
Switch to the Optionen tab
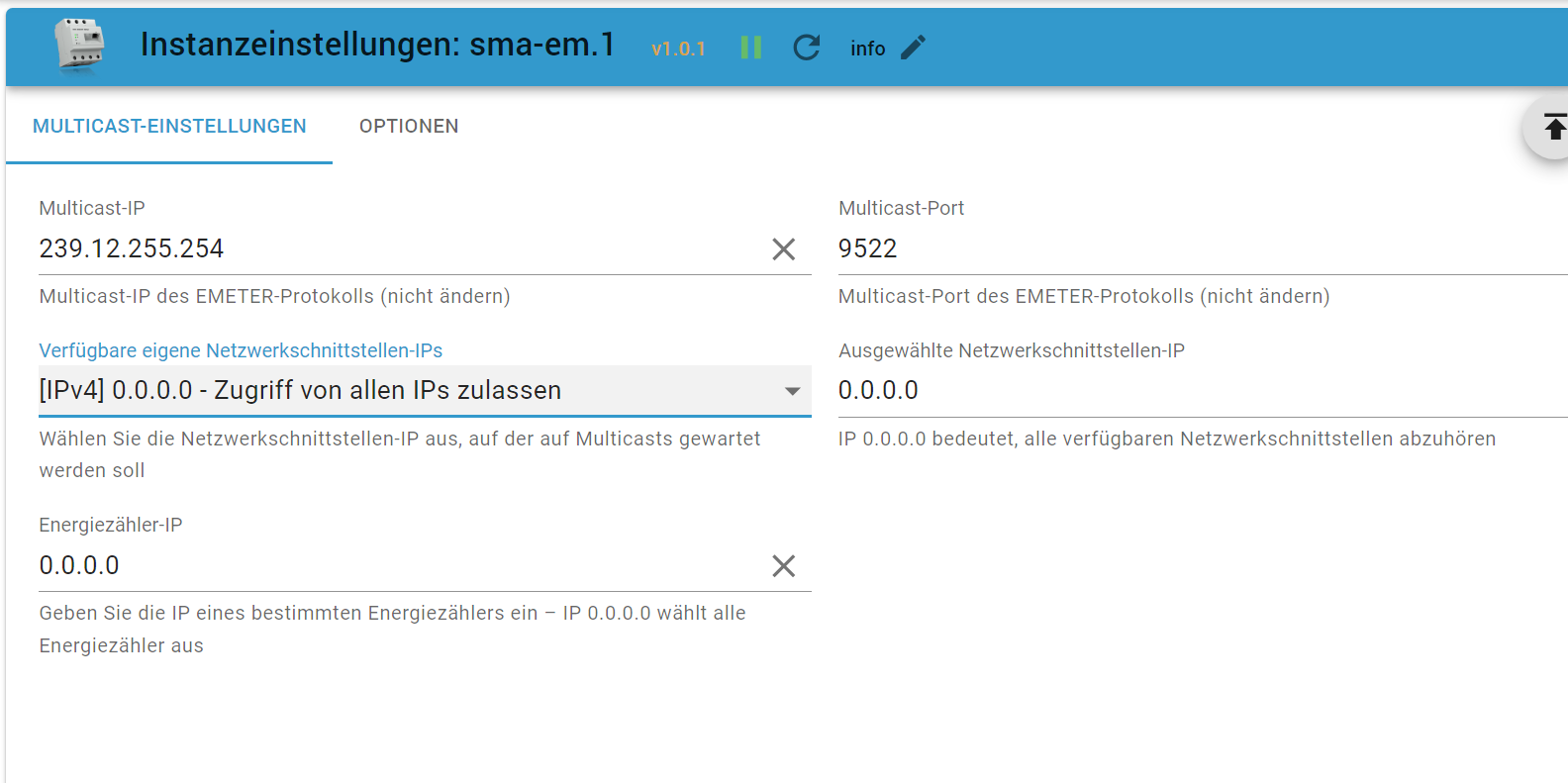coord(409,126)
